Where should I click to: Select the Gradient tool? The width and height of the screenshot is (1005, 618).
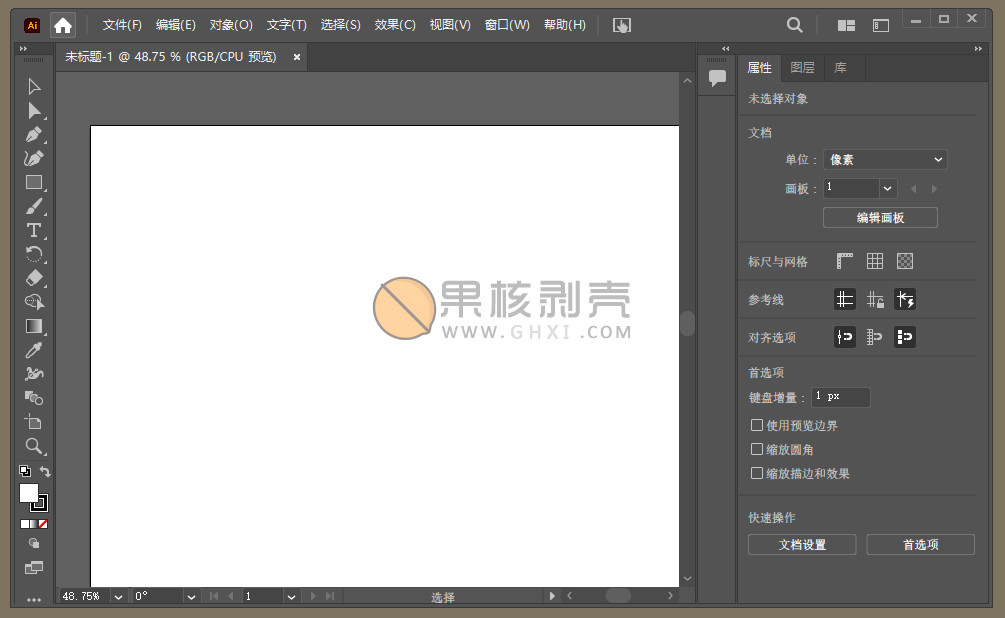(x=34, y=326)
